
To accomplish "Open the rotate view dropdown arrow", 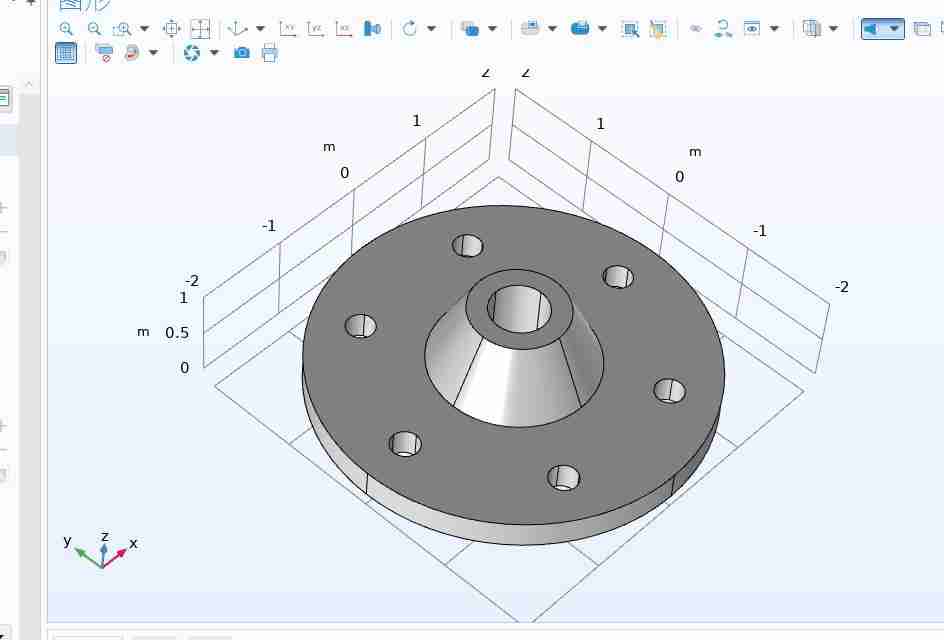I will (432, 29).
